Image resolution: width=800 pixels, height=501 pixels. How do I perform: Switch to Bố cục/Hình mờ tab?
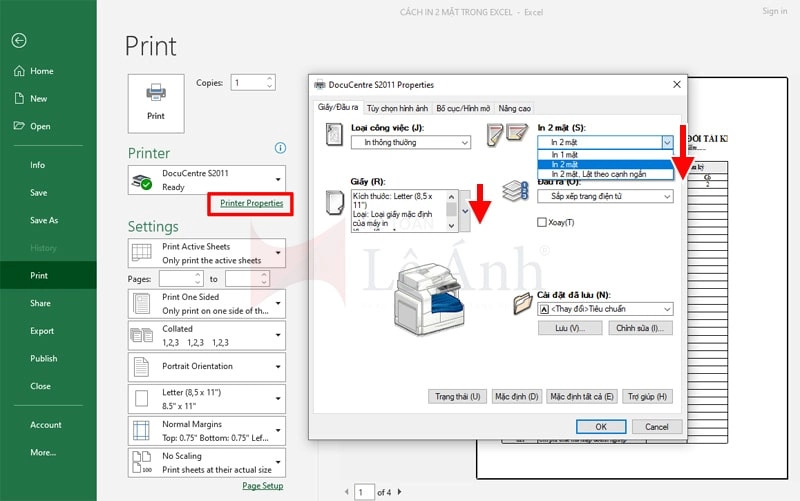point(463,108)
